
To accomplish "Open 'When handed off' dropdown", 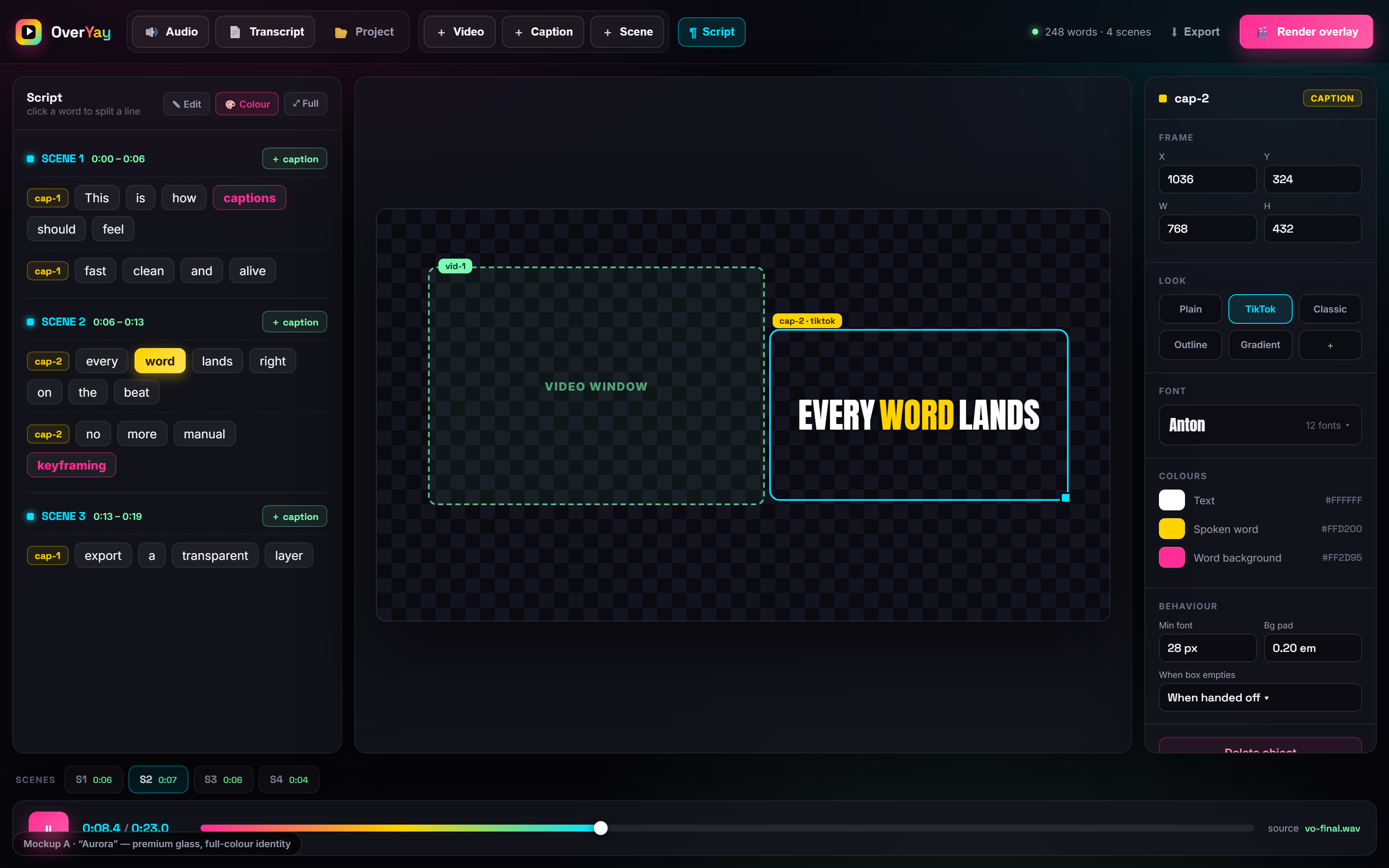I will tap(1260, 697).
